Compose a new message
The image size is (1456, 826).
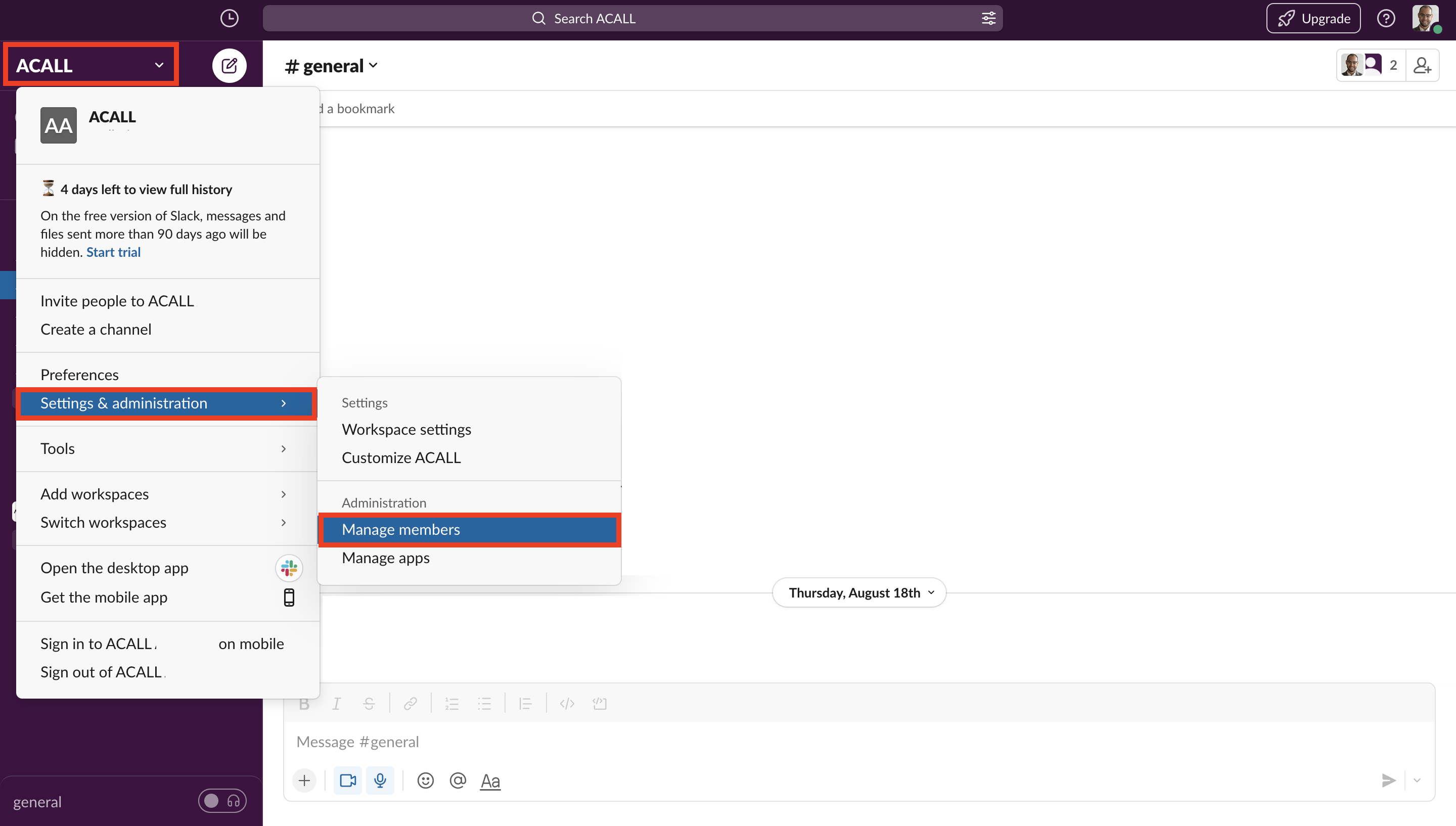coord(229,66)
